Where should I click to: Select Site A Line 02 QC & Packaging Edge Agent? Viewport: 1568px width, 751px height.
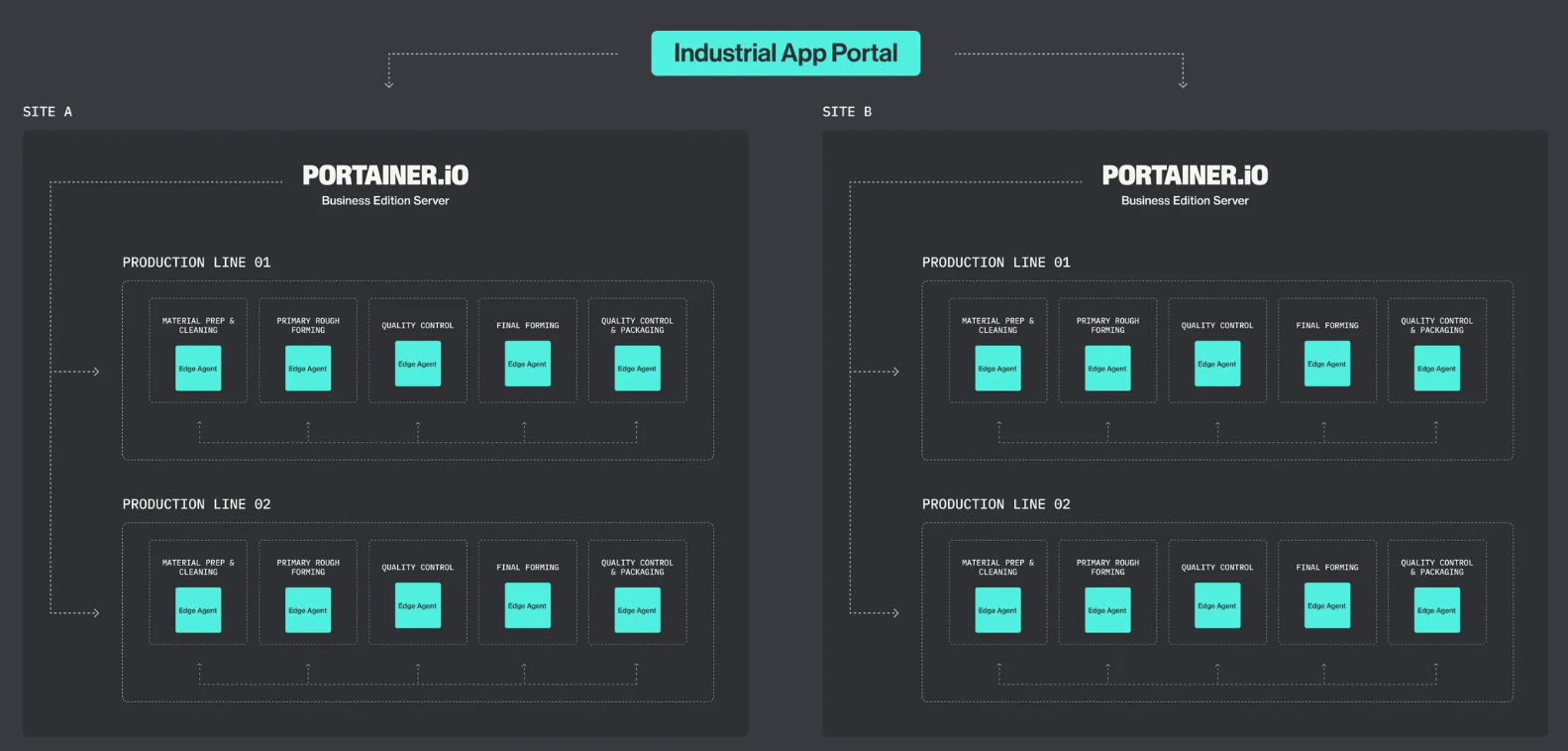coord(637,610)
